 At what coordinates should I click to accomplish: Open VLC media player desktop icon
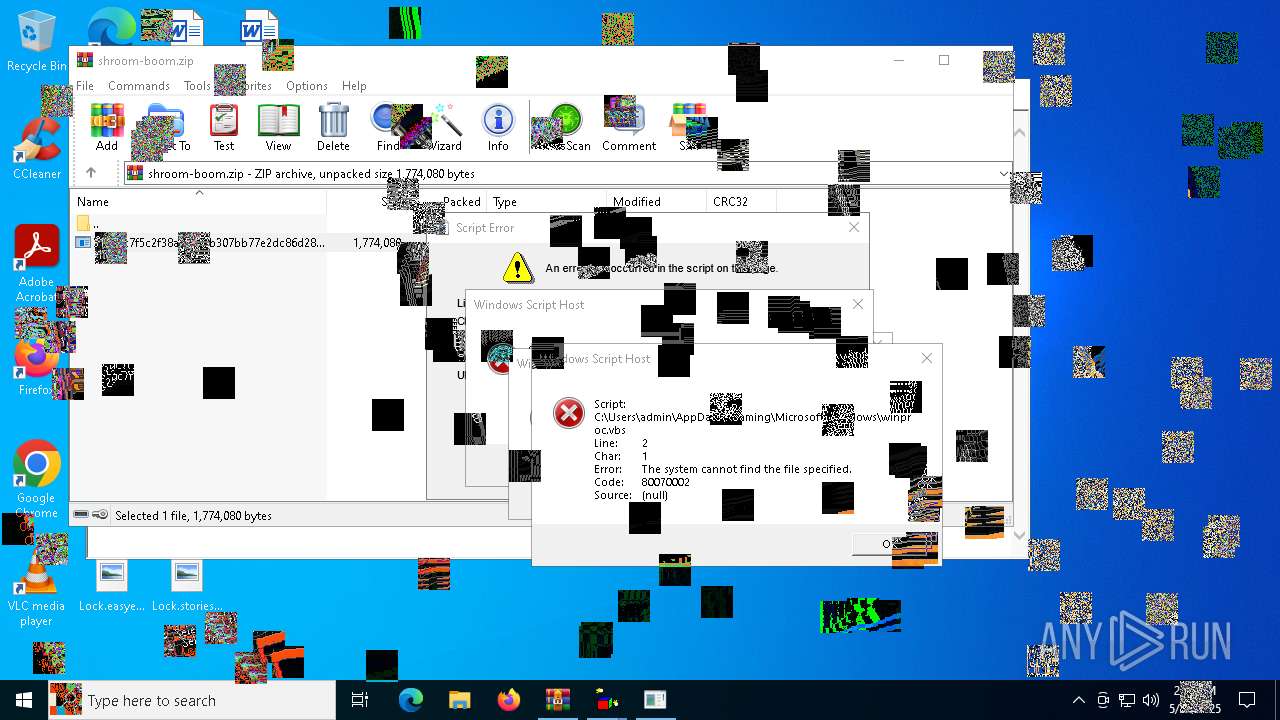tap(37, 590)
